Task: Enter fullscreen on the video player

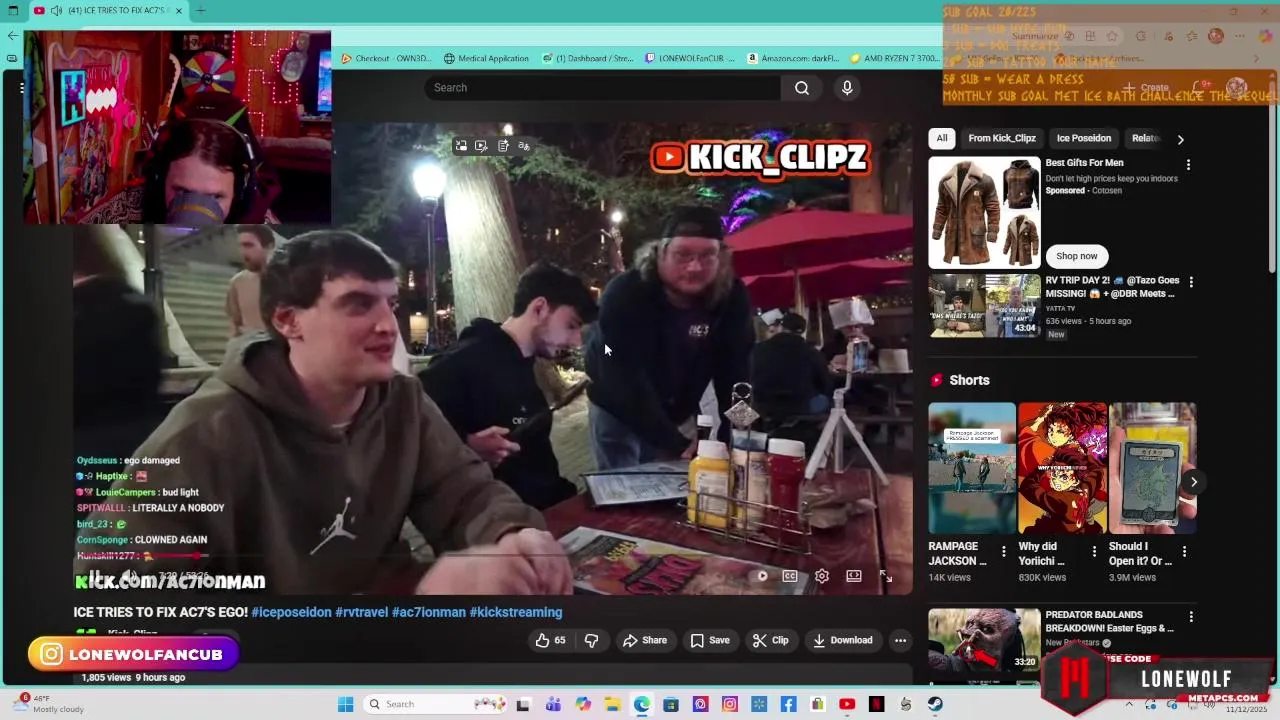Action: pyautogui.click(x=886, y=576)
